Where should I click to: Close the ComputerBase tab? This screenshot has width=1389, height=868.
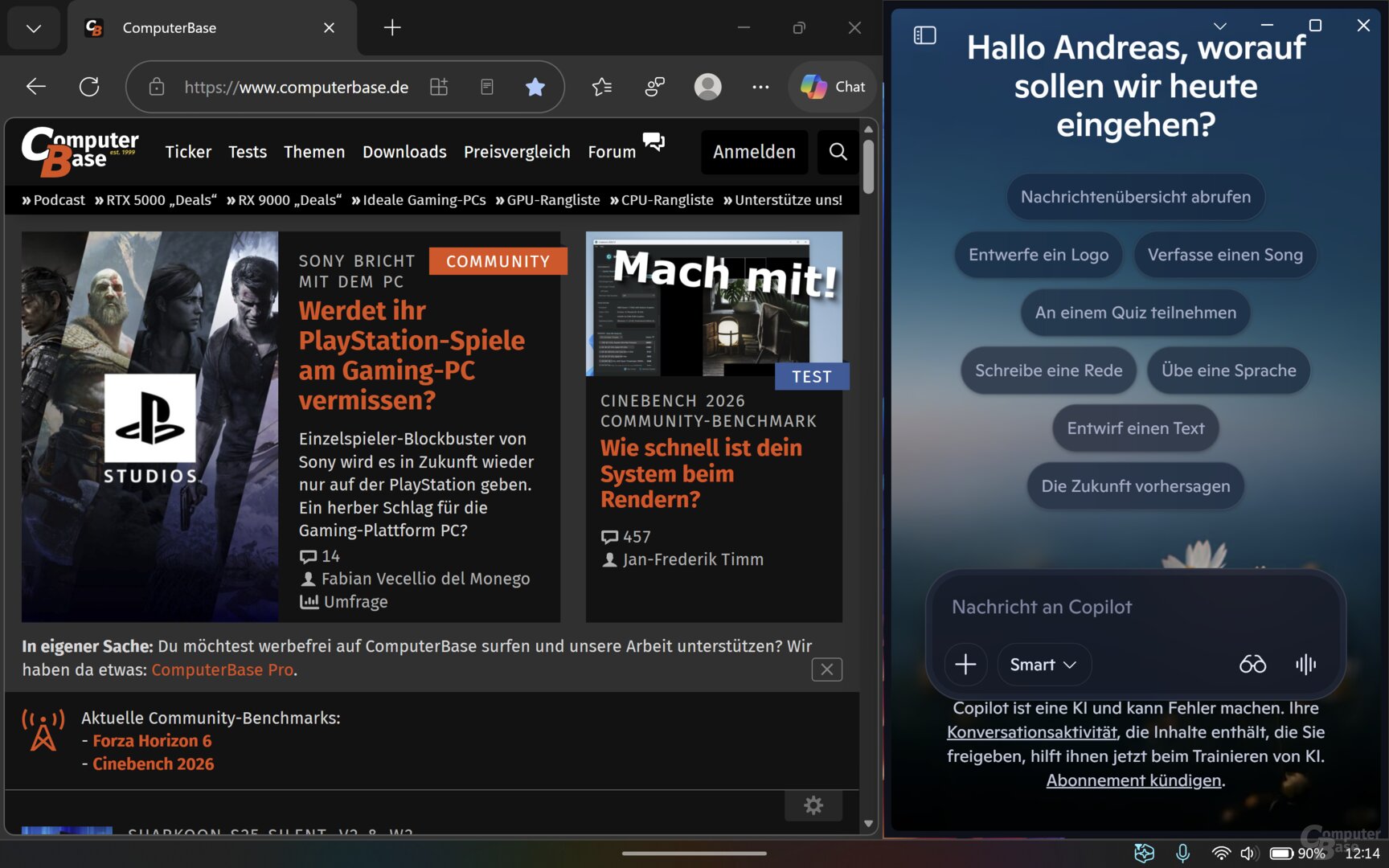click(x=329, y=28)
